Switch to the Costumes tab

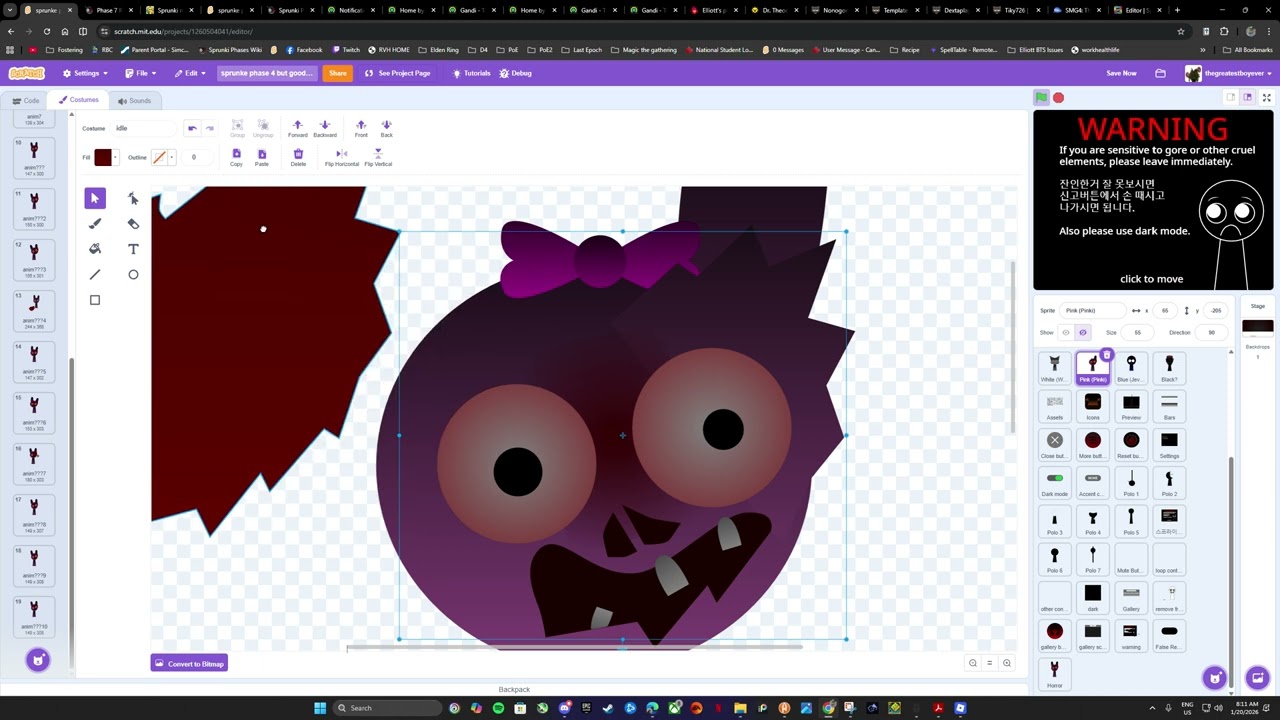pyautogui.click(x=78, y=100)
